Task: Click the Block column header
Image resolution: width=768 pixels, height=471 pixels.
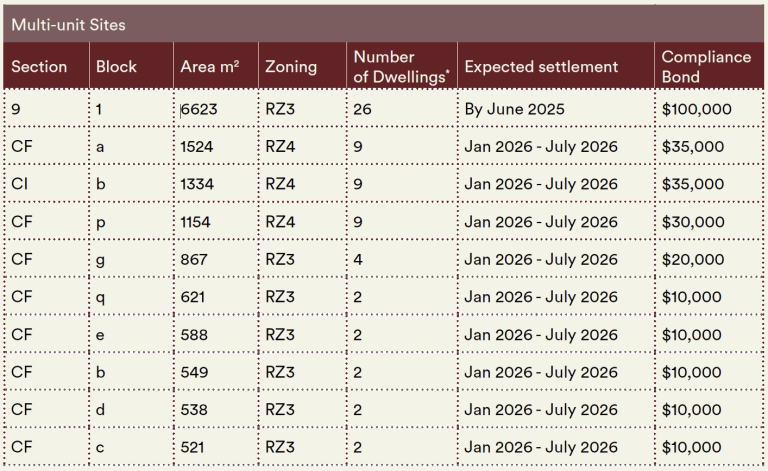Action: (116, 67)
